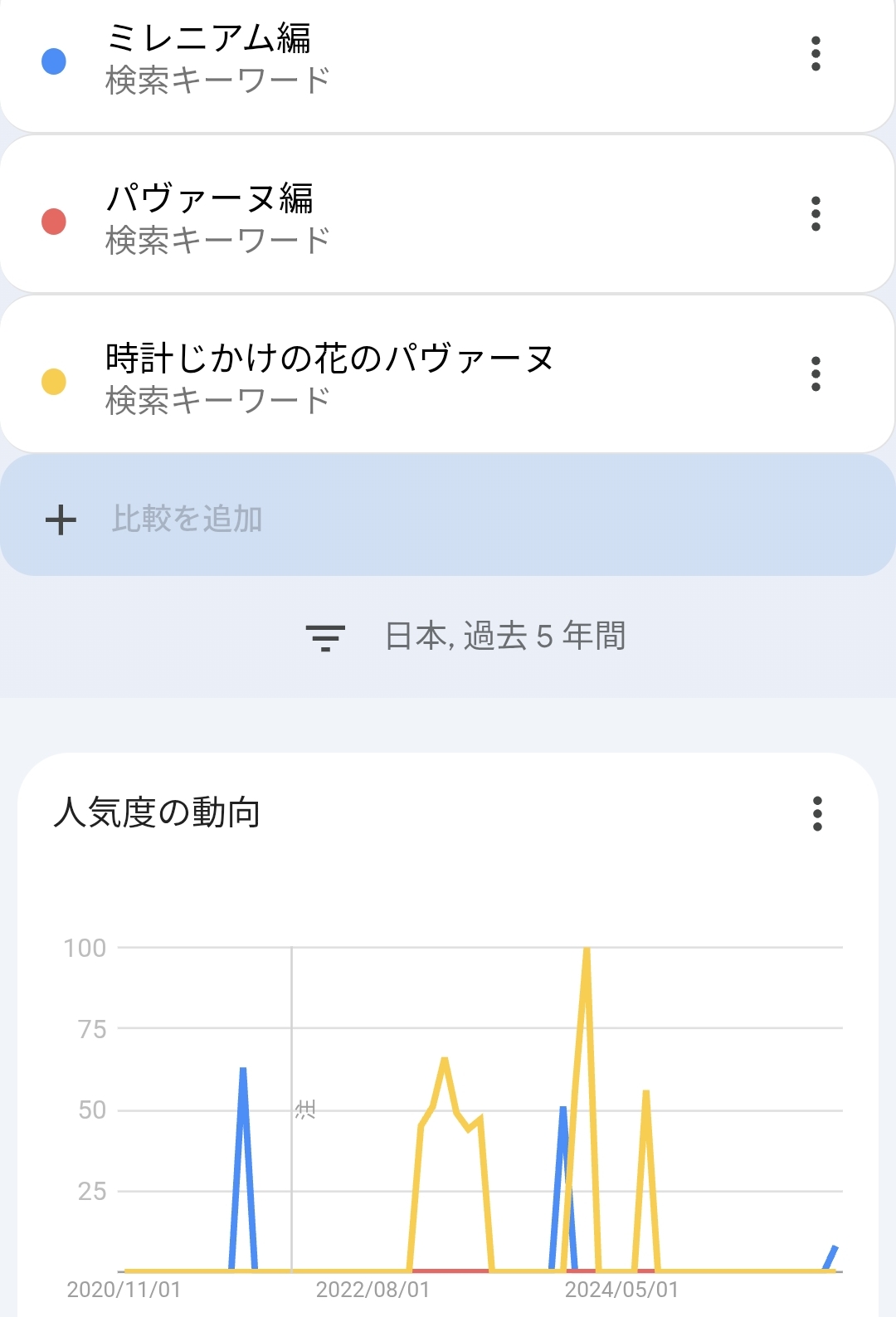Open options for 時計じかけの花のパヴァーヌ term
This screenshot has width=896, height=1317.
tap(816, 374)
